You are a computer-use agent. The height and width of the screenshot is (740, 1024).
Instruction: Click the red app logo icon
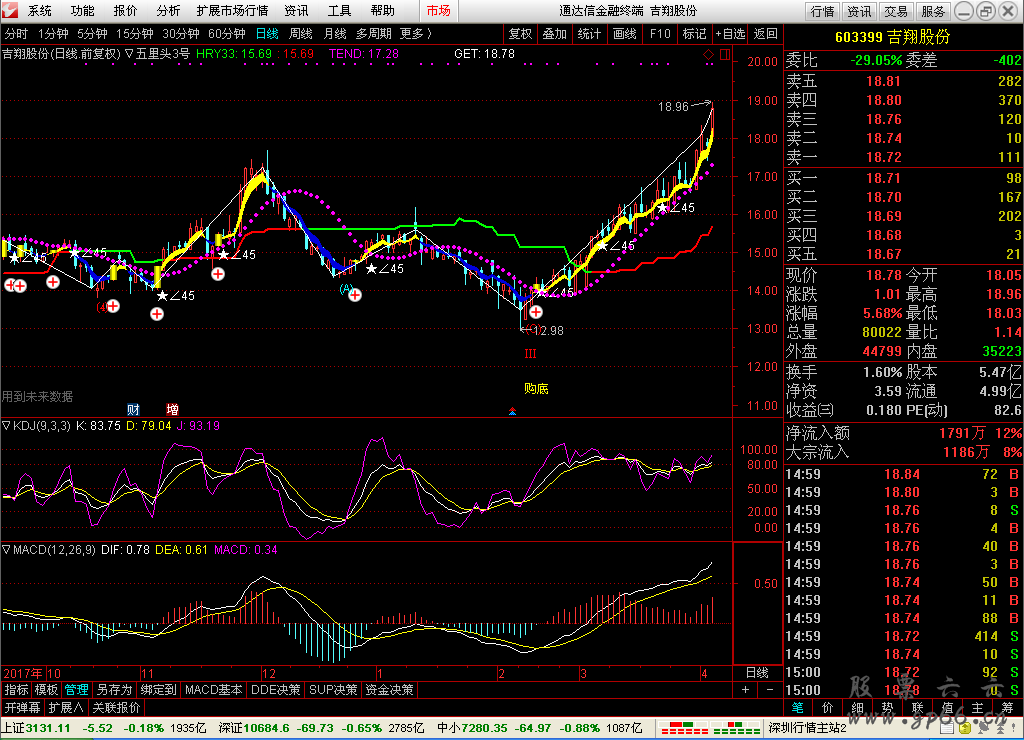coord(10,10)
